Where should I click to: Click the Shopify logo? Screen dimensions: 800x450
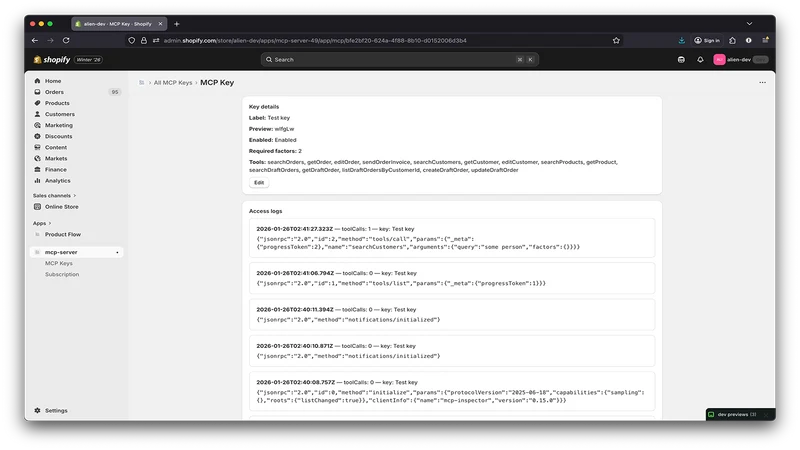point(52,60)
